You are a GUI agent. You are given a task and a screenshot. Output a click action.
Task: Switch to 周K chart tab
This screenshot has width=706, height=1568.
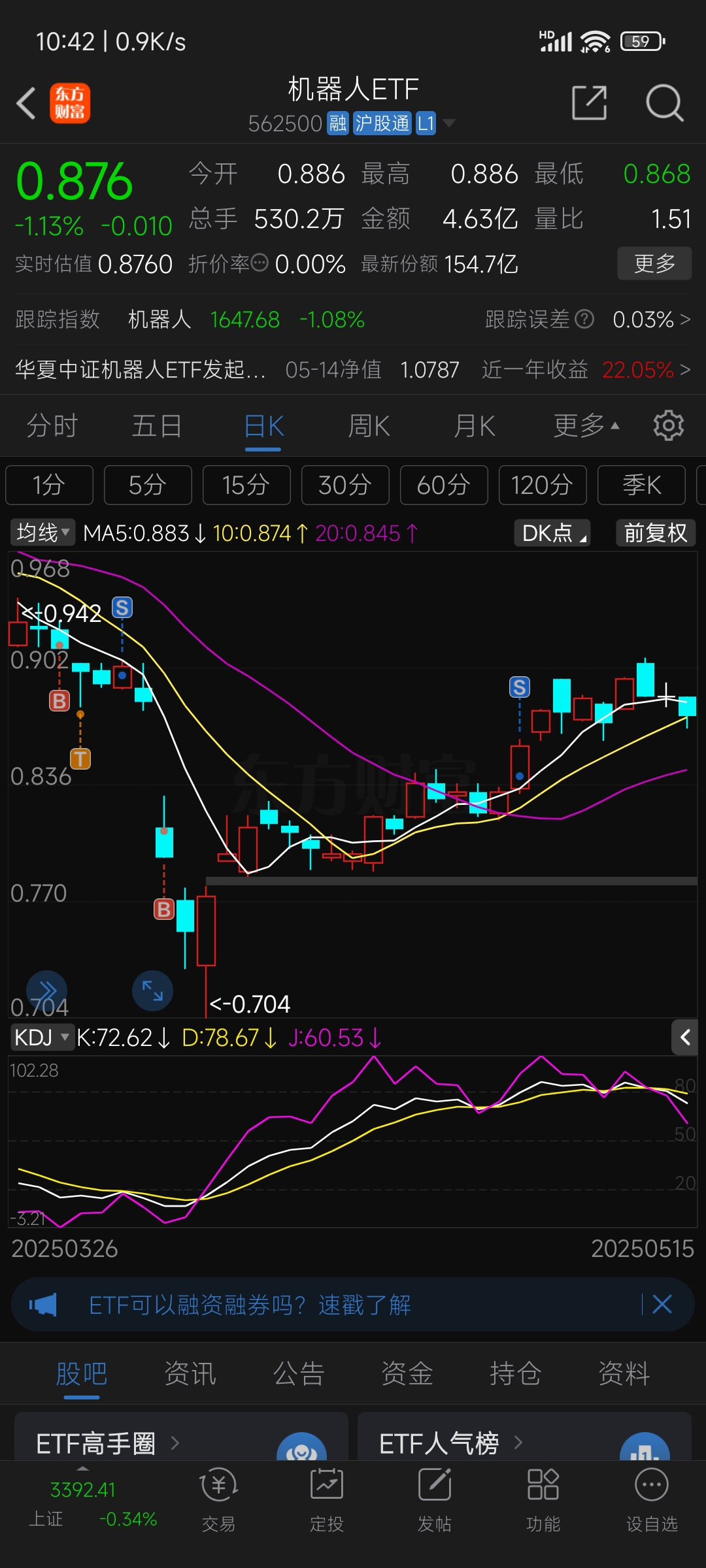pyautogui.click(x=369, y=426)
